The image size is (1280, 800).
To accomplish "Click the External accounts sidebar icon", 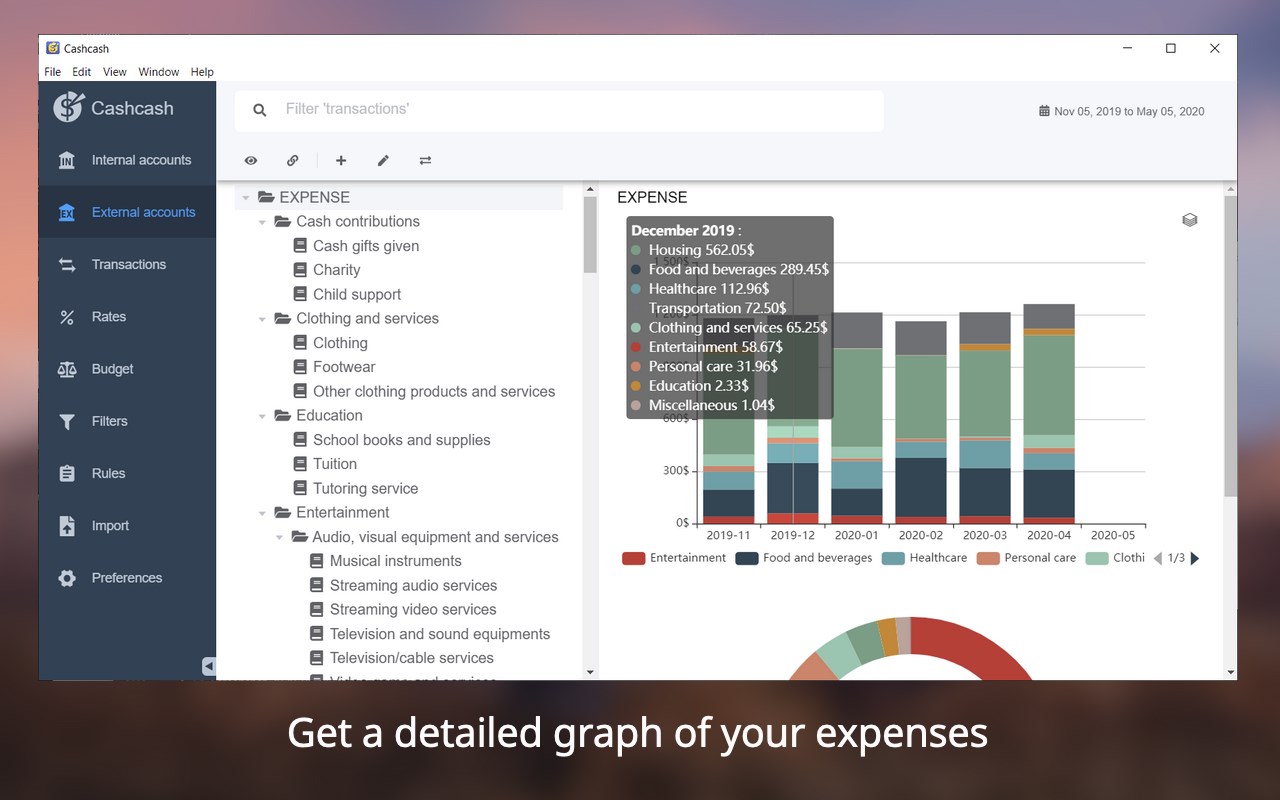I will pyautogui.click(x=67, y=212).
